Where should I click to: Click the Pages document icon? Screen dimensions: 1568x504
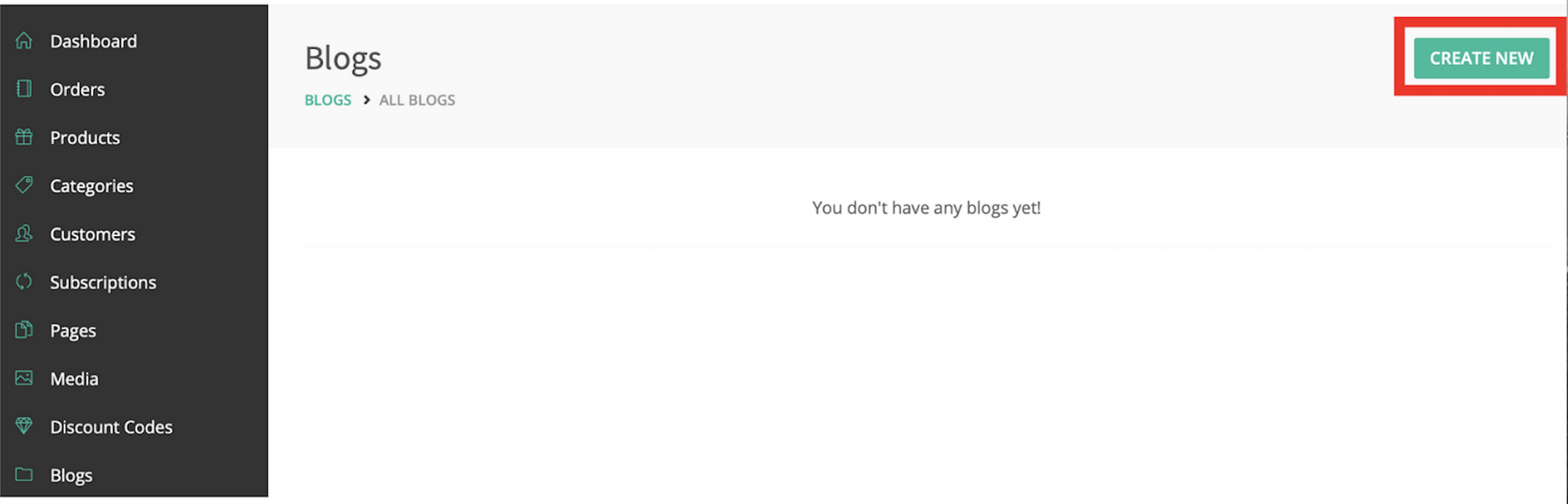[x=24, y=330]
